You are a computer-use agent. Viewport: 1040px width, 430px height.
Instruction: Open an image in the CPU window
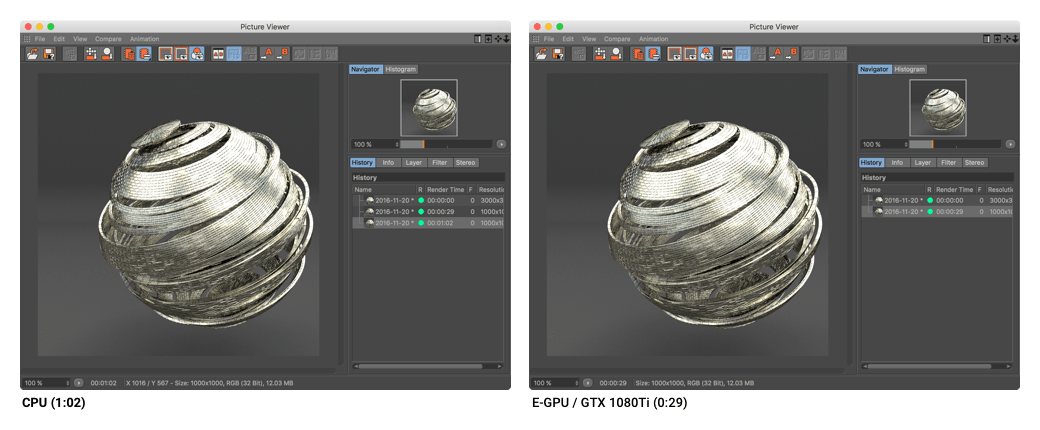point(32,54)
